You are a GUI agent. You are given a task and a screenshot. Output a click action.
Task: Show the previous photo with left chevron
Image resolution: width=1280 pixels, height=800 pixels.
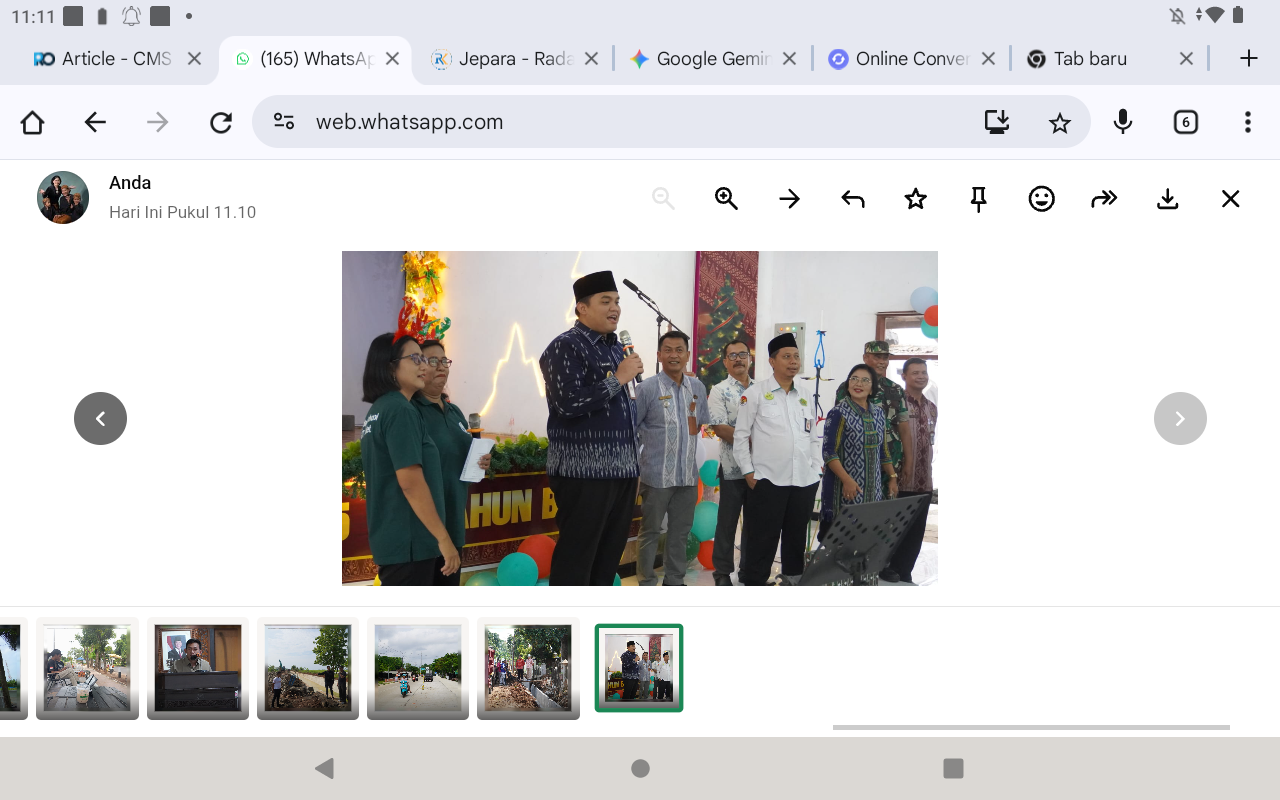[x=100, y=418]
